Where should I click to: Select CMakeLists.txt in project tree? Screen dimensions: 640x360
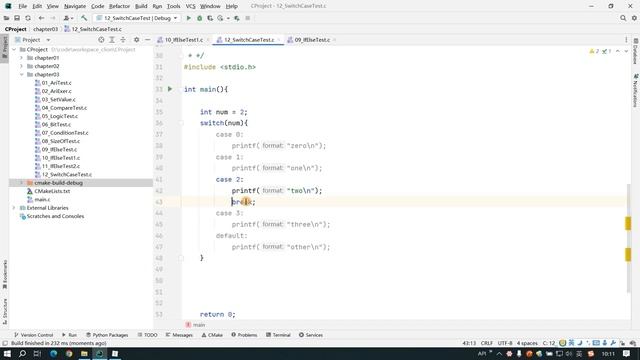pos(52,191)
